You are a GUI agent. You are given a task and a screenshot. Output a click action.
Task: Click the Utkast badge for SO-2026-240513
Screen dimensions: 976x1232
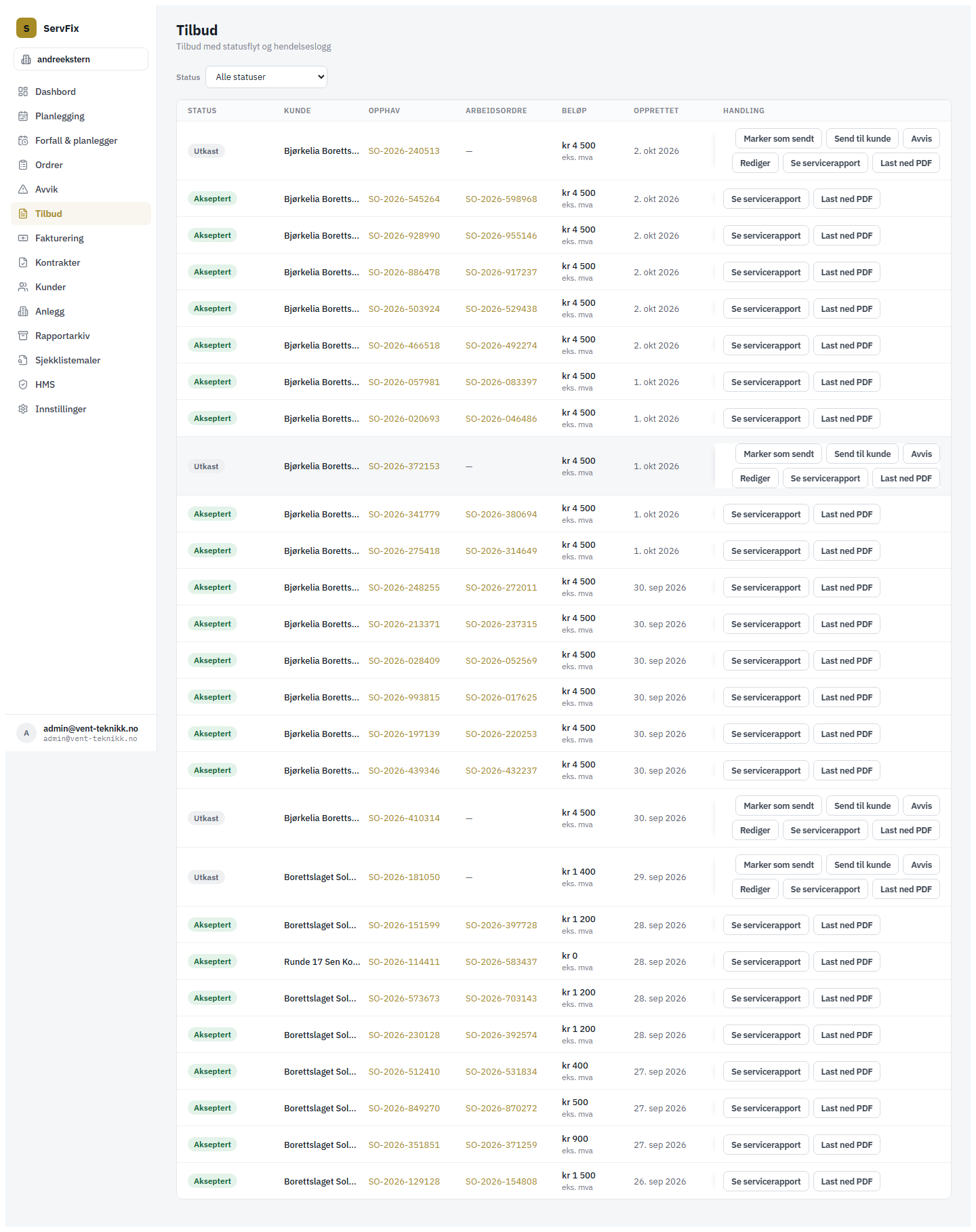206,151
